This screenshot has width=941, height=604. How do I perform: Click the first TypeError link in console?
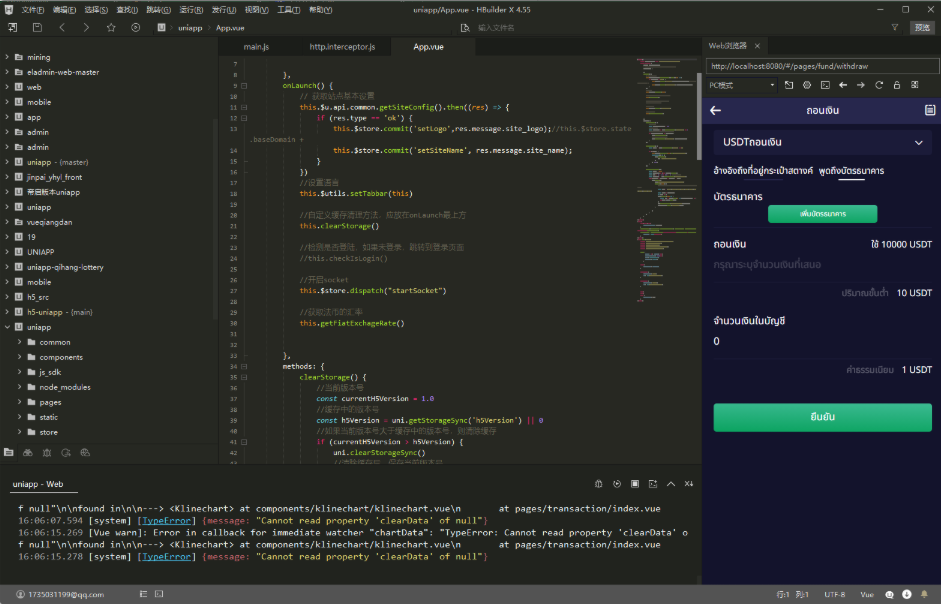[x=166, y=521]
